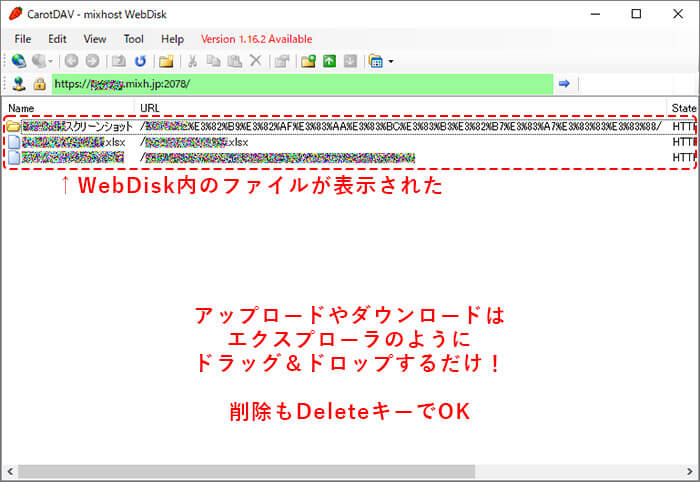
Task: Sort by the State column header
Action: pyautogui.click(x=682, y=108)
